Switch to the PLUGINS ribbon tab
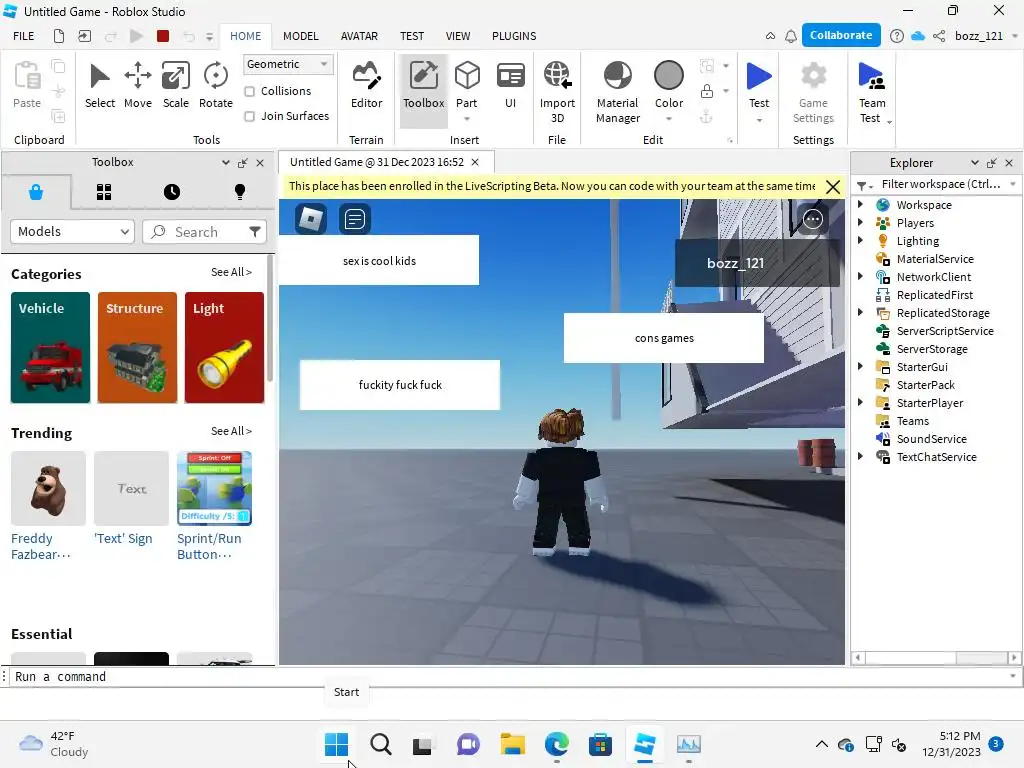Viewport: 1024px width, 768px height. (x=514, y=36)
